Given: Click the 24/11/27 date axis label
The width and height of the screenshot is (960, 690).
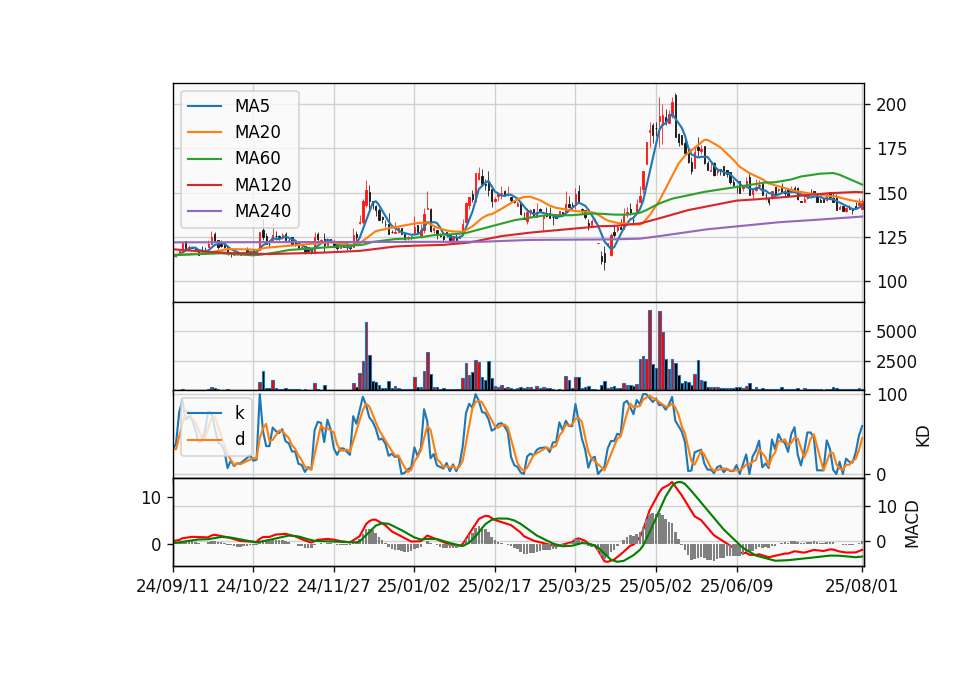Looking at the screenshot, I should coord(334,586).
